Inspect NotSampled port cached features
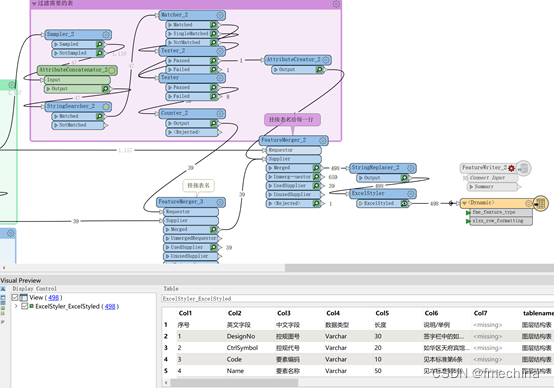This screenshot has width=554, height=388. 100,53
